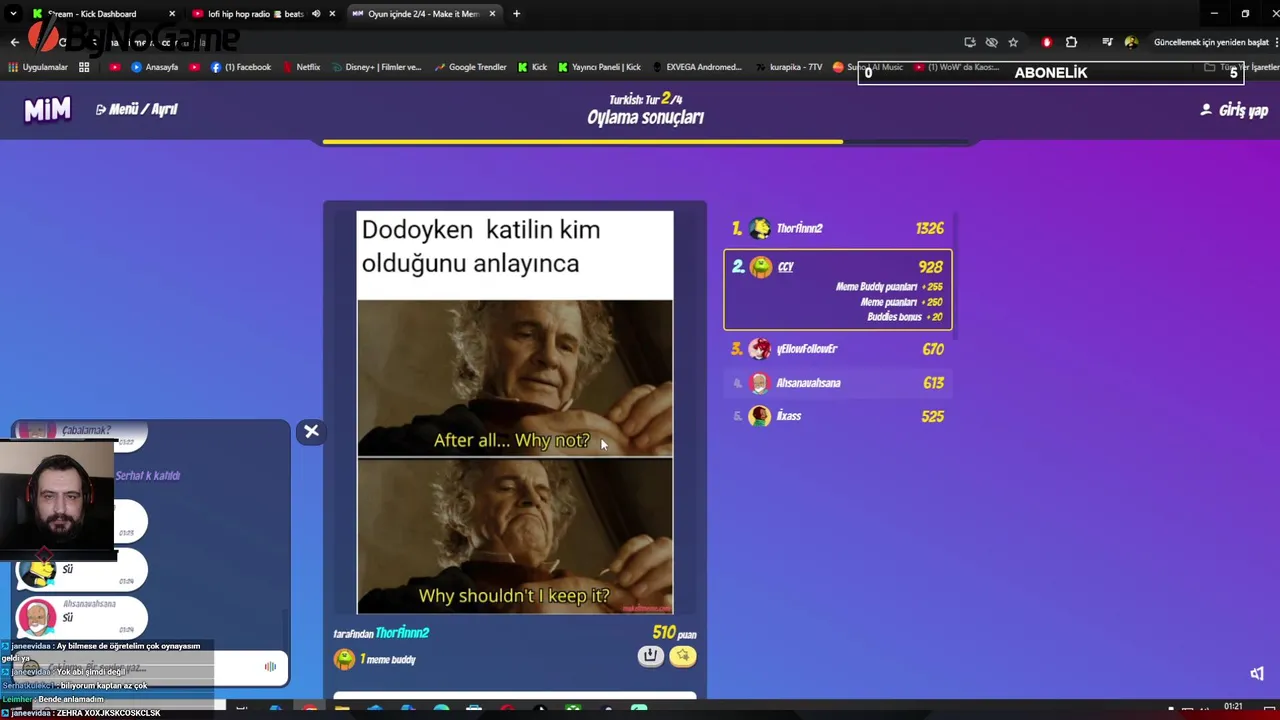Image resolution: width=1280 pixels, height=720 pixels.
Task: Open a new browser tab
Action: [x=516, y=14]
